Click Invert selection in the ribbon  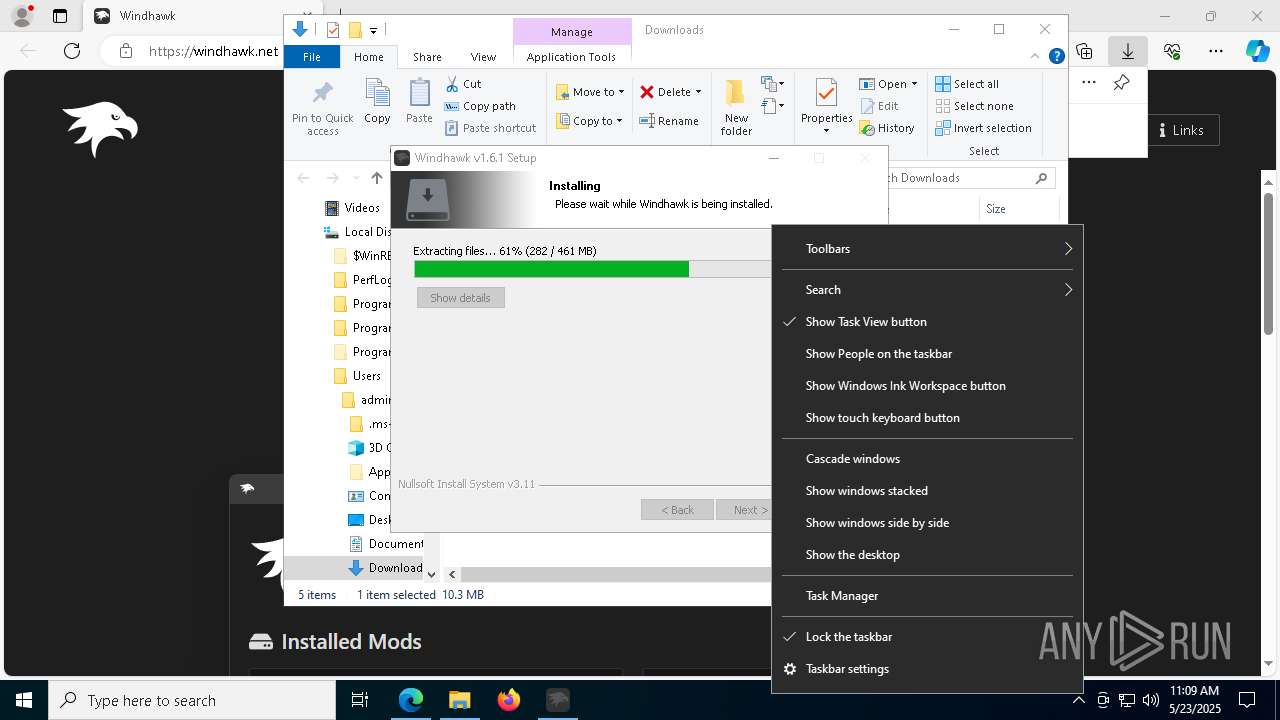983,128
